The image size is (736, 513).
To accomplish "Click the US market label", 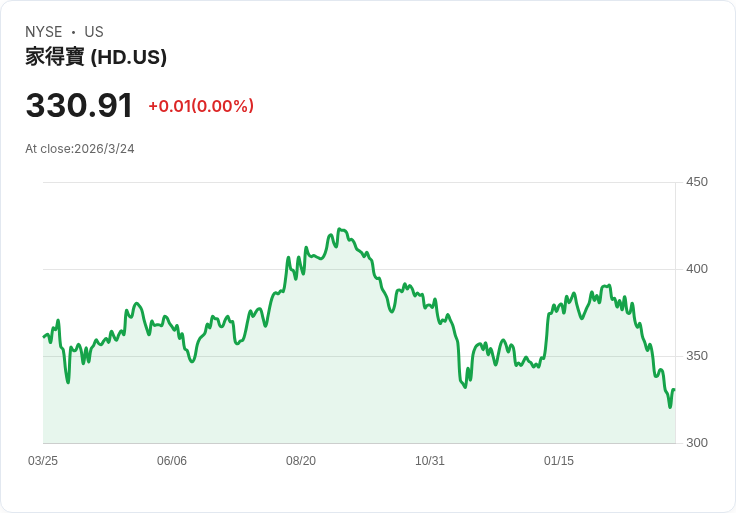I will click(94, 32).
